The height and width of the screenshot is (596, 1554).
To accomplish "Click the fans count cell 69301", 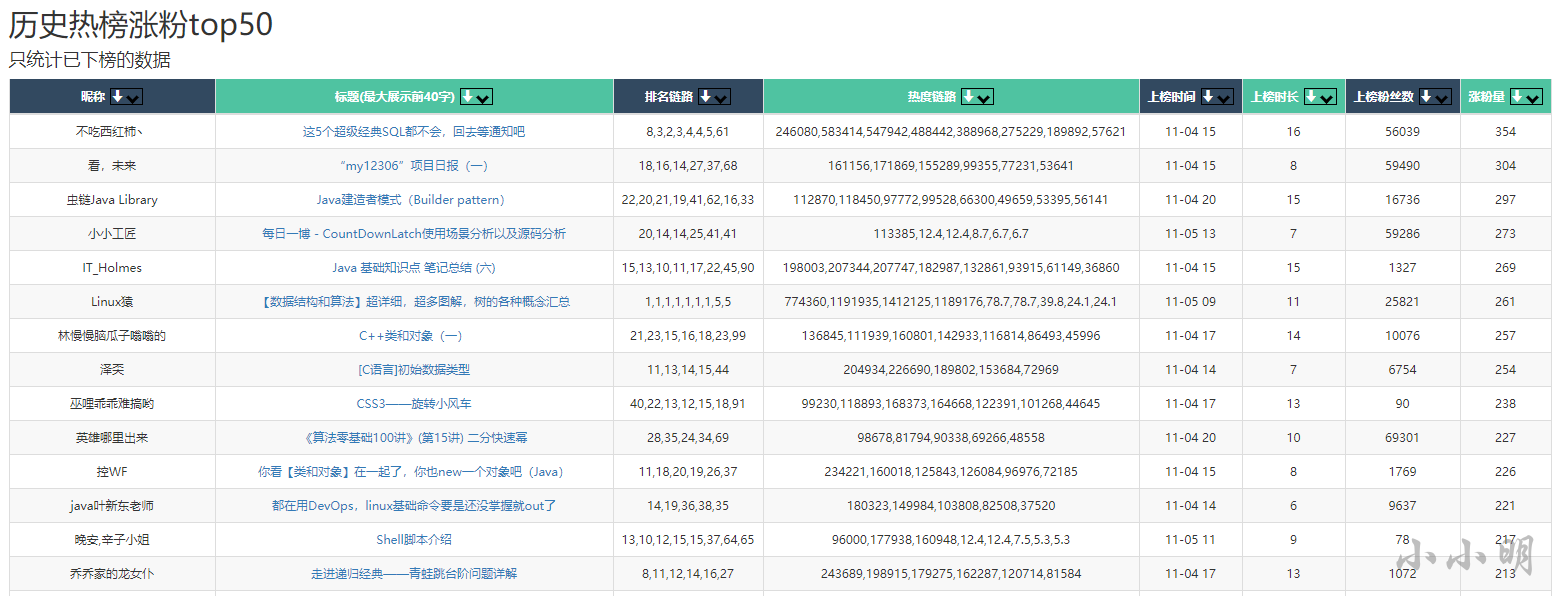I will (1403, 438).
